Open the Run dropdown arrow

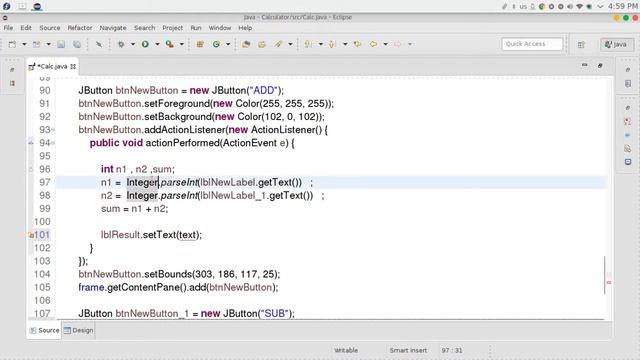pyautogui.click(x=157, y=44)
